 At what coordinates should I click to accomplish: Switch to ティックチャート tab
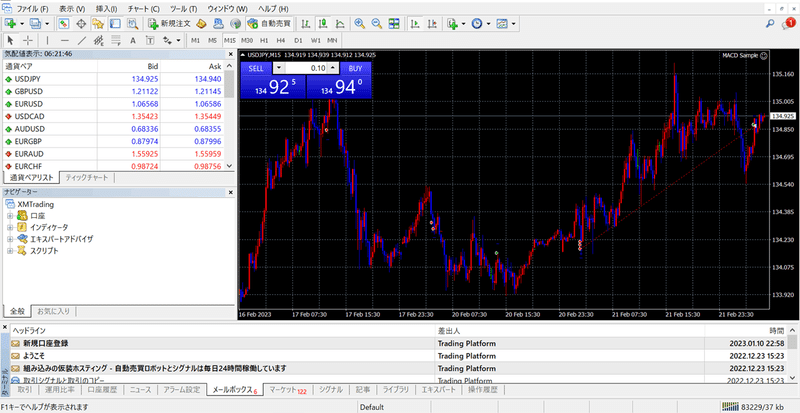(87, 178)
